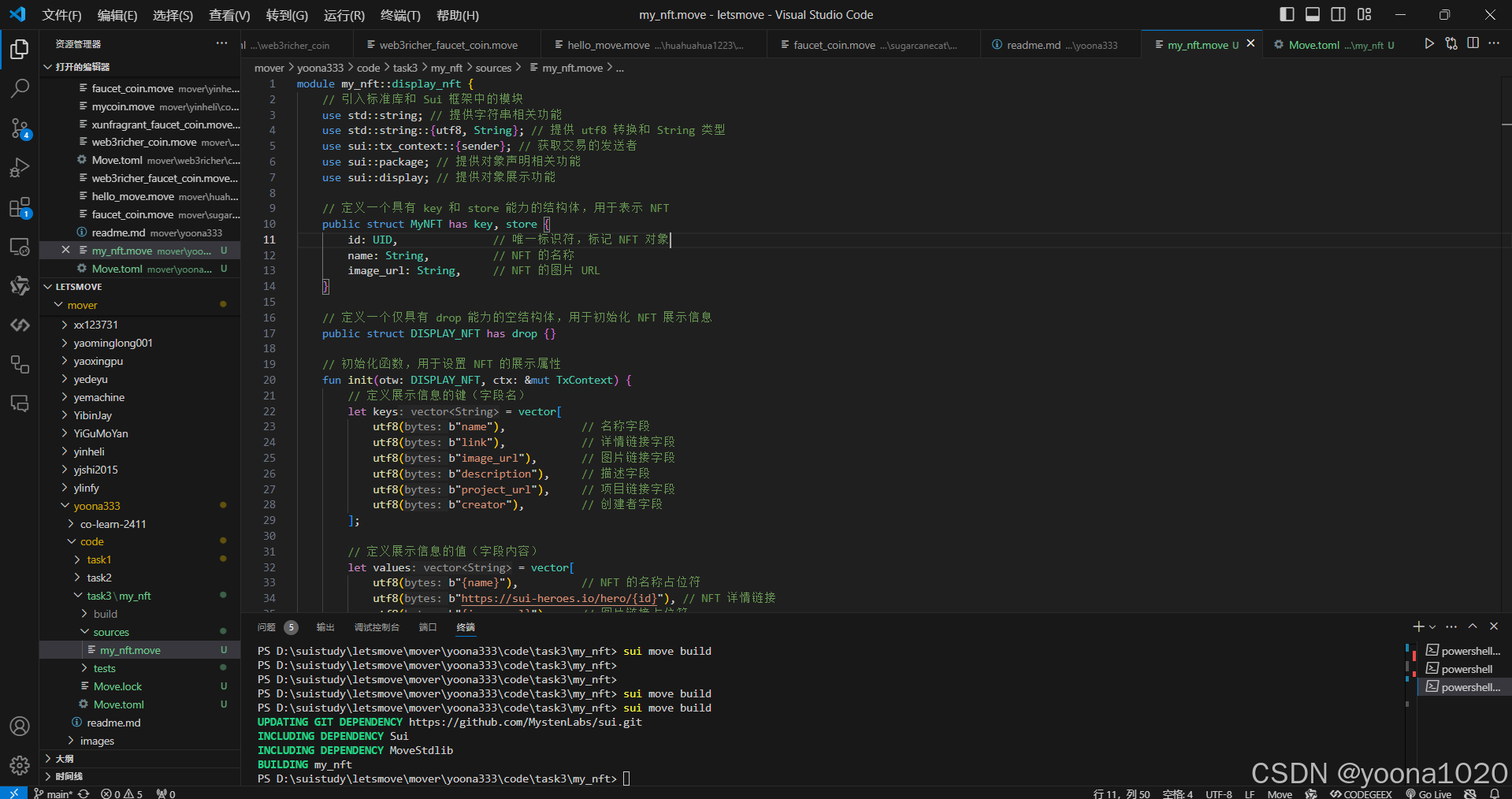Close my_nft.move in open editors list

65,250
